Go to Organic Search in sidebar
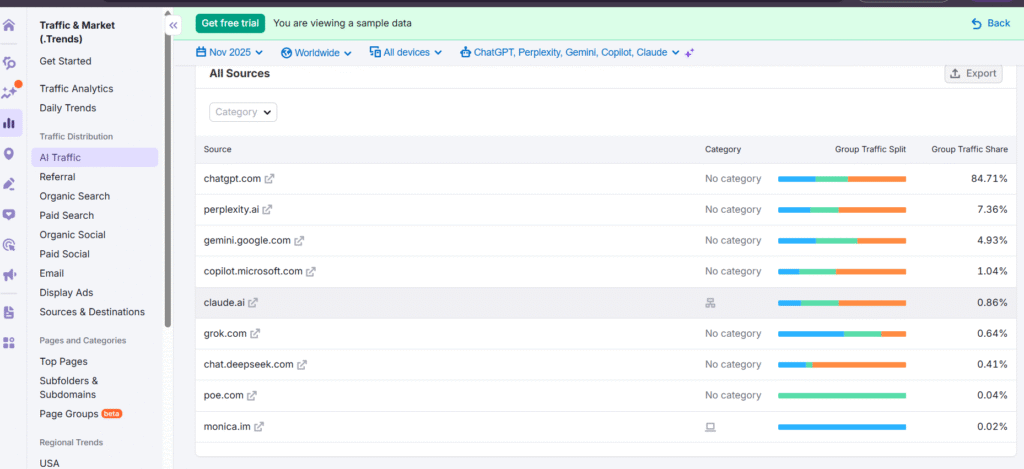1024x469 pixels. click(x=74, y=196)
